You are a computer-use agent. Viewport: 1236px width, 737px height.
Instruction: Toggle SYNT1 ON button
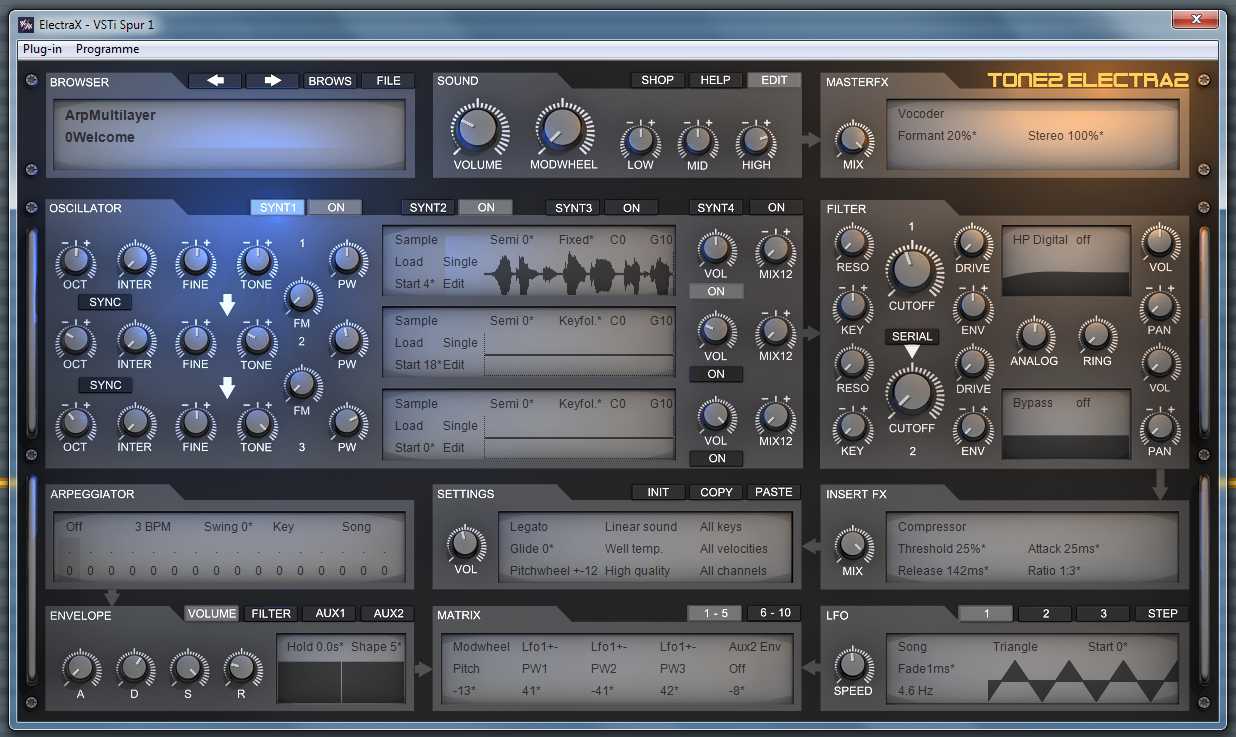335,208
